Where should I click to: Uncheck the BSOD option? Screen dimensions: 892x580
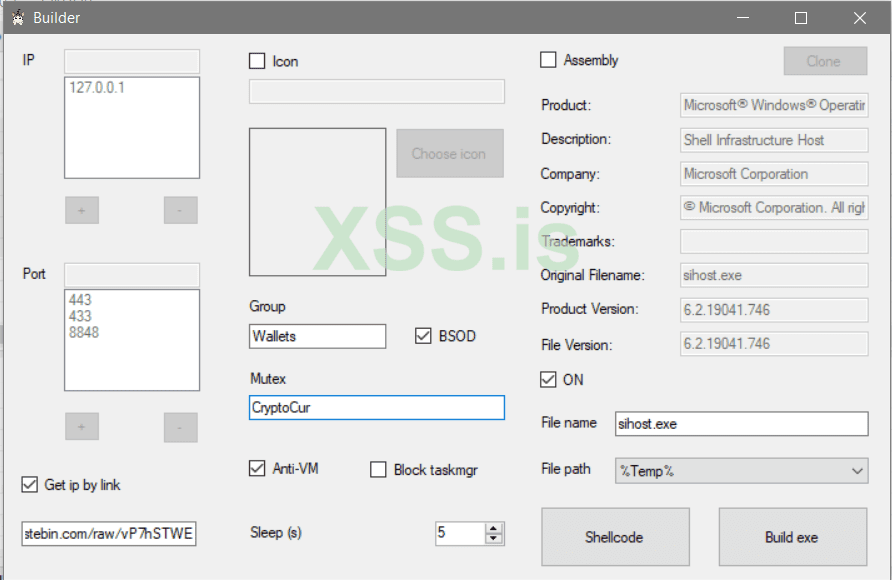tap(423, 336)
